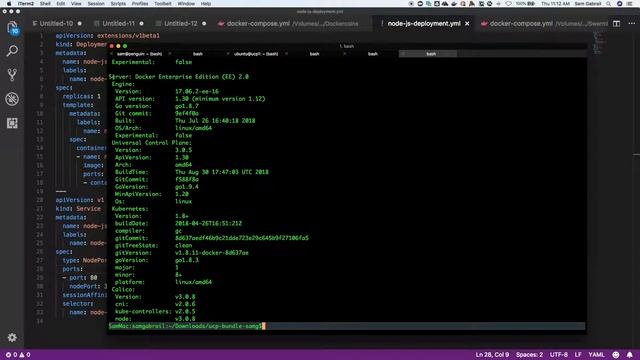Open the Search view in VS Code

click(x=12, y=51)
